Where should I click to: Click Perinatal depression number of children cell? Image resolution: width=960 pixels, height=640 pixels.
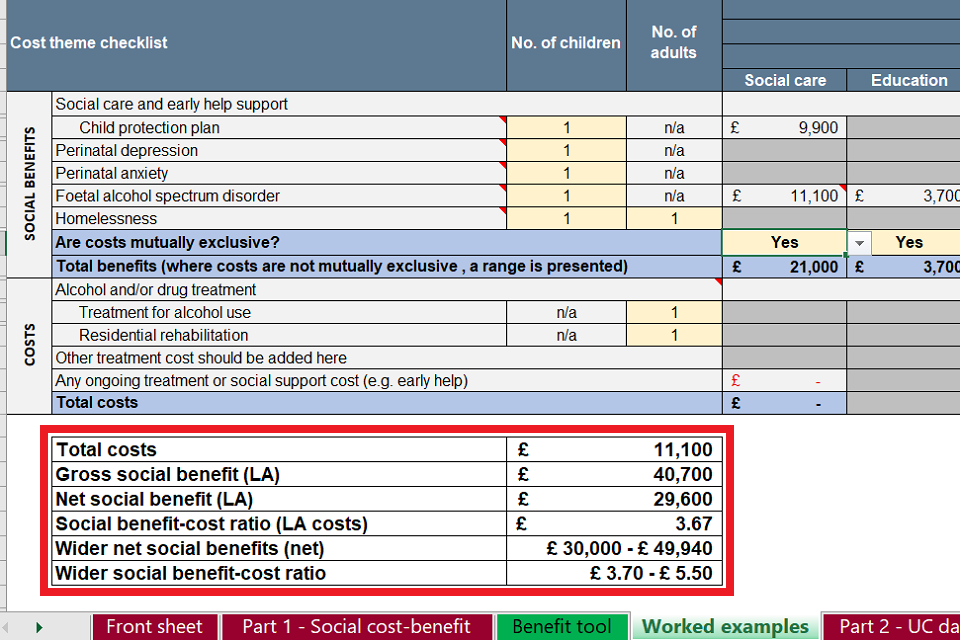[566, 151]
